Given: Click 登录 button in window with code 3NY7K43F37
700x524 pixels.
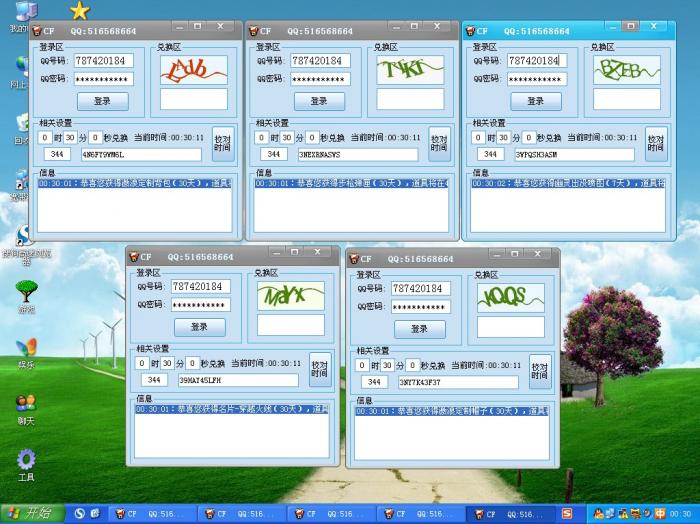Looking at the screenshot, I should point(420,329).
